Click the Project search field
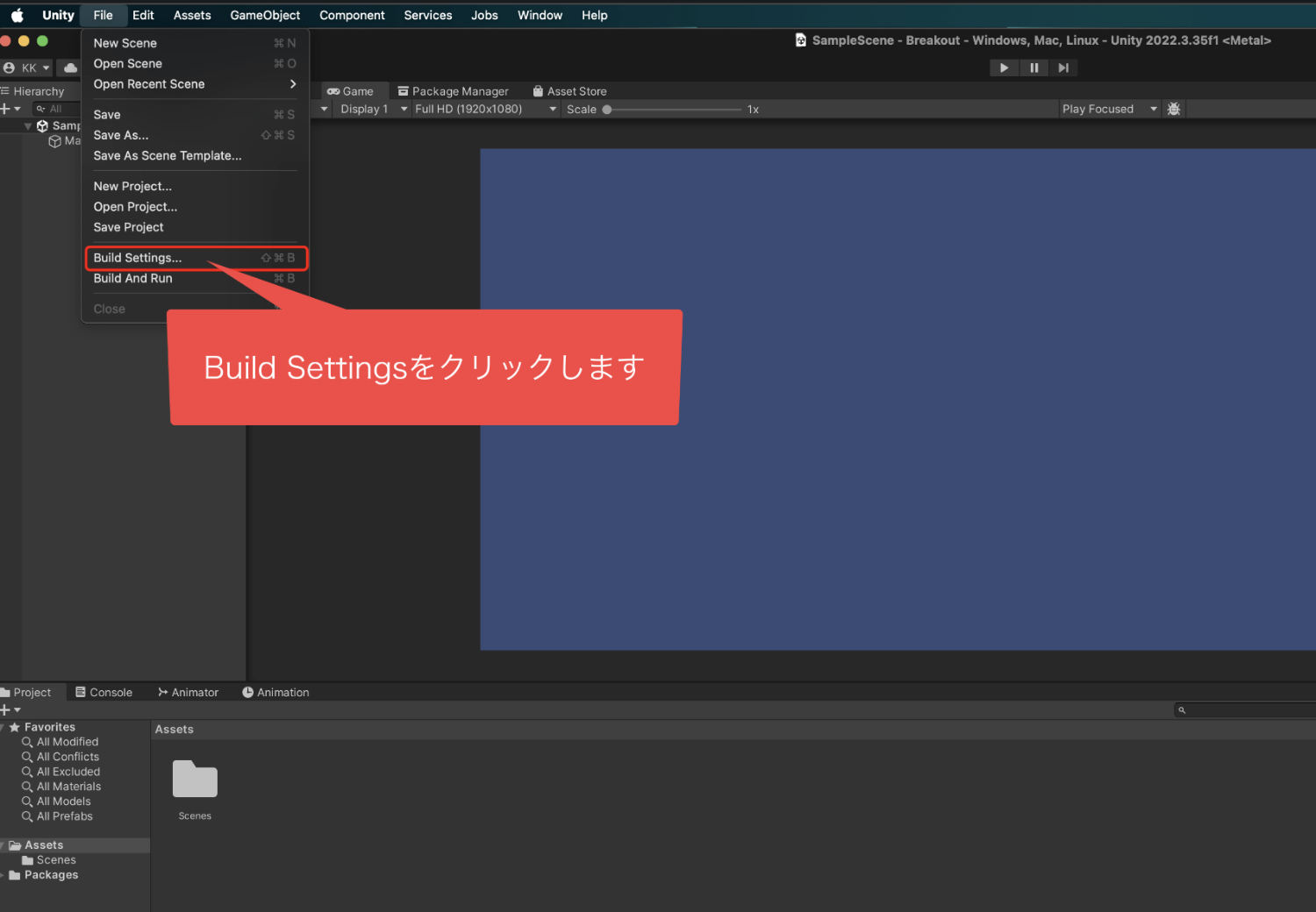Viewport: 1316px width, 912px height. point(1245,710)
